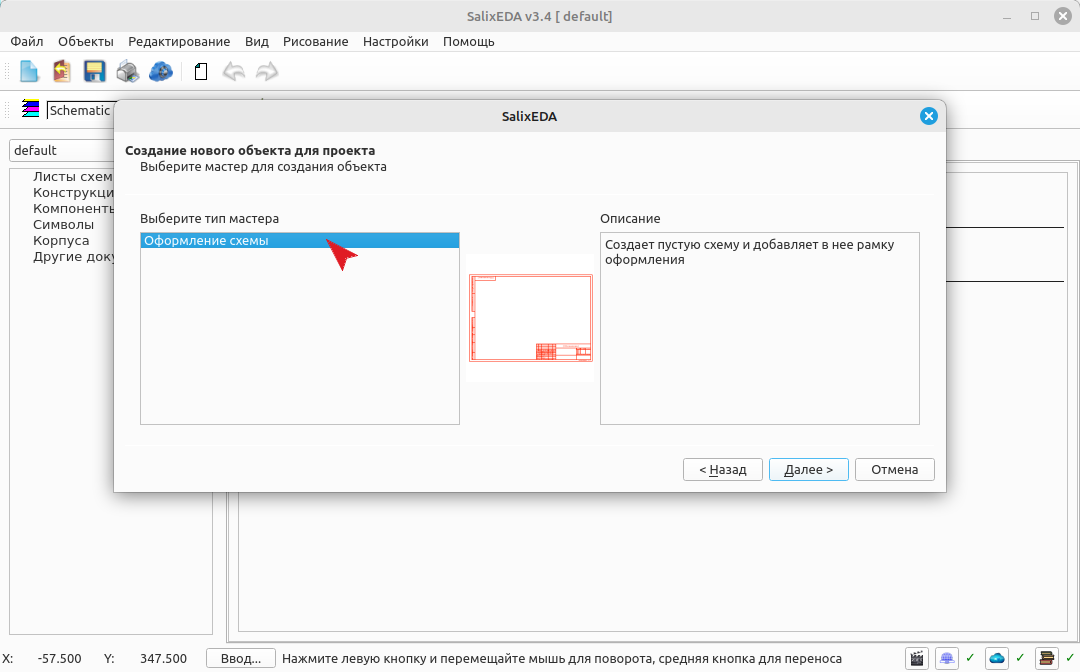Select Компоненты in project tree
1080x672 pixels.
click(x=73, y=208)
